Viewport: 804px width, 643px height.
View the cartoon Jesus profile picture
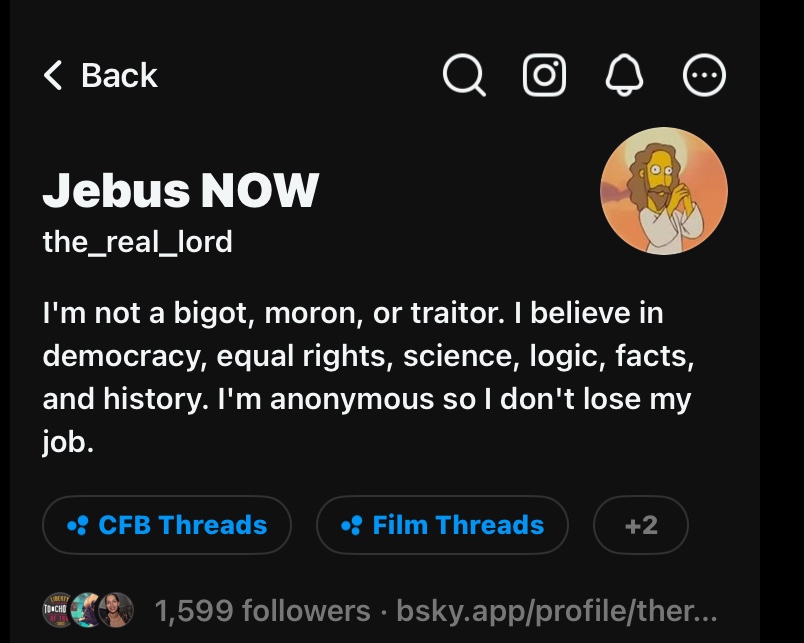[663, 191]
